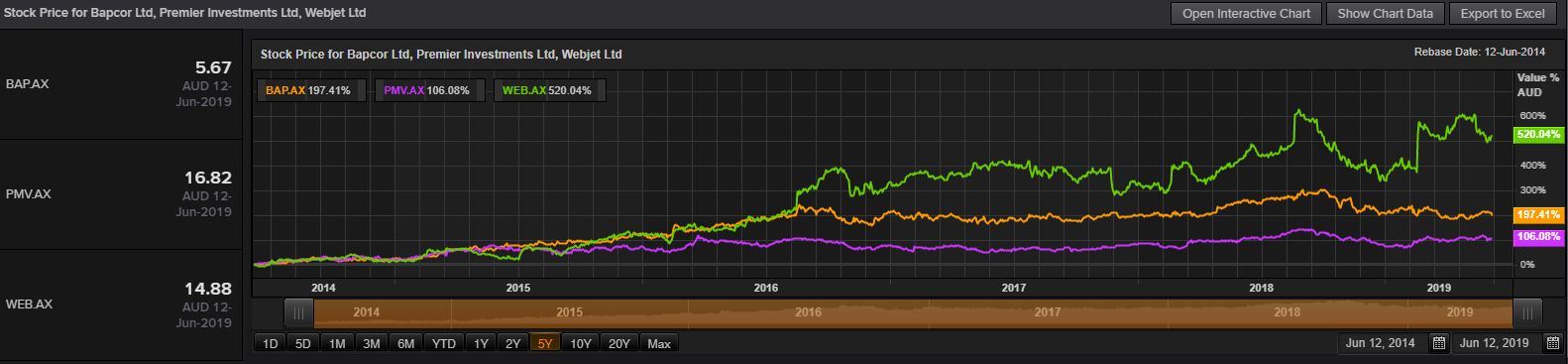Select the 1Y time range

point(481,343)
